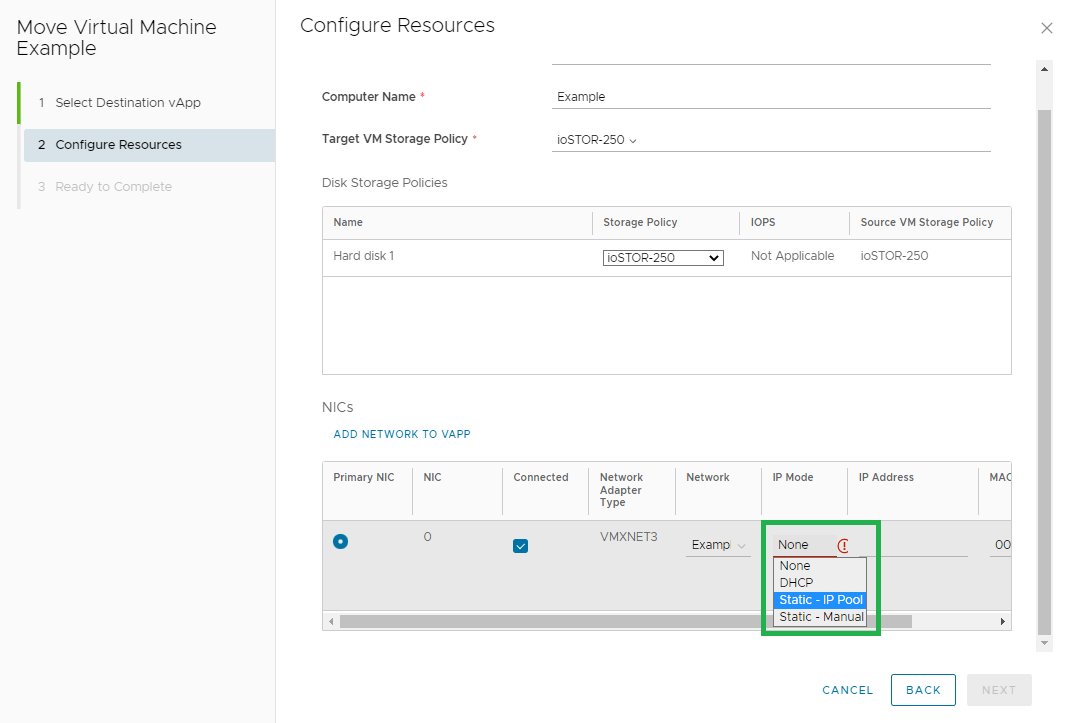
Task: Click the NICs table horizontal scrollbar thumb
Action: pos(626,622)
